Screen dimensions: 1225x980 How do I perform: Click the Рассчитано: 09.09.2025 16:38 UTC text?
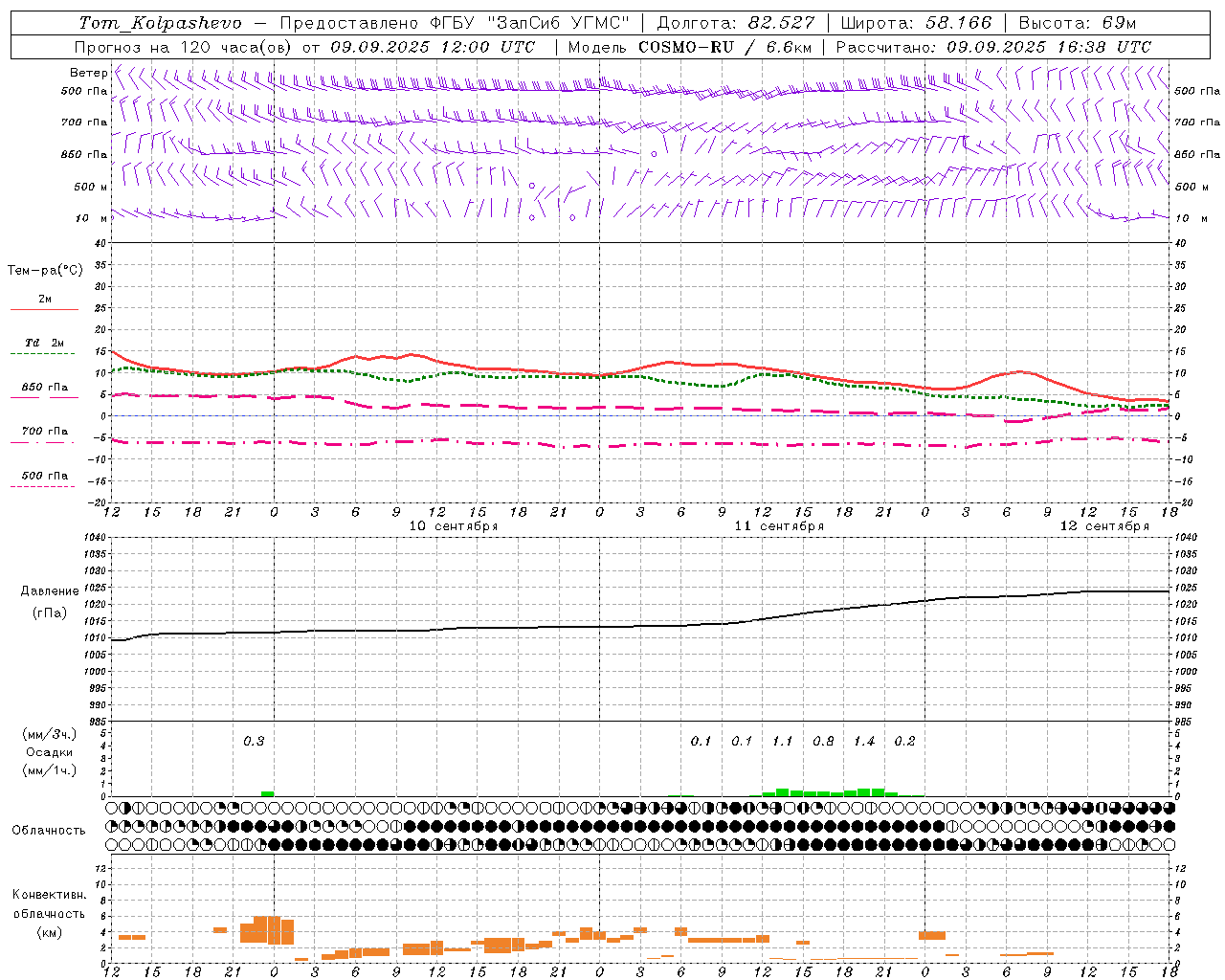point(993,47)
